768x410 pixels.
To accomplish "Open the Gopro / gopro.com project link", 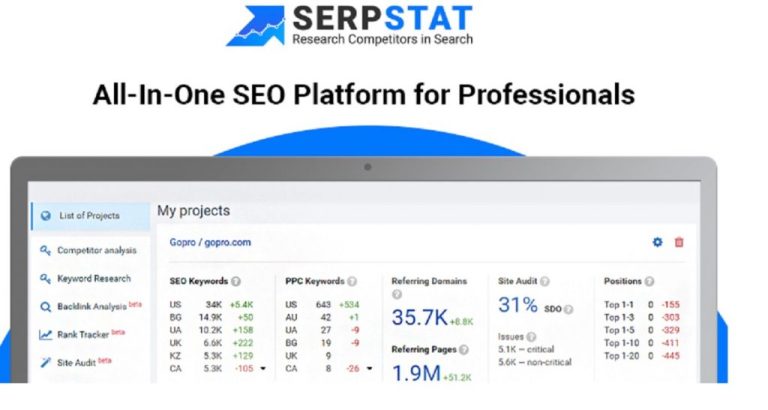I will (210, 242).
